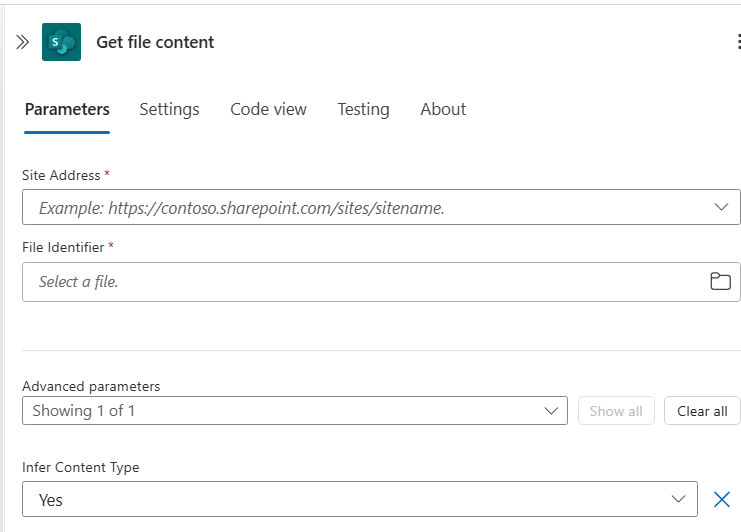The height and width of the screenshot is (532, 741).
Task: Click the Clear all button
Action: pyautogui.click(x=702, y=411)
